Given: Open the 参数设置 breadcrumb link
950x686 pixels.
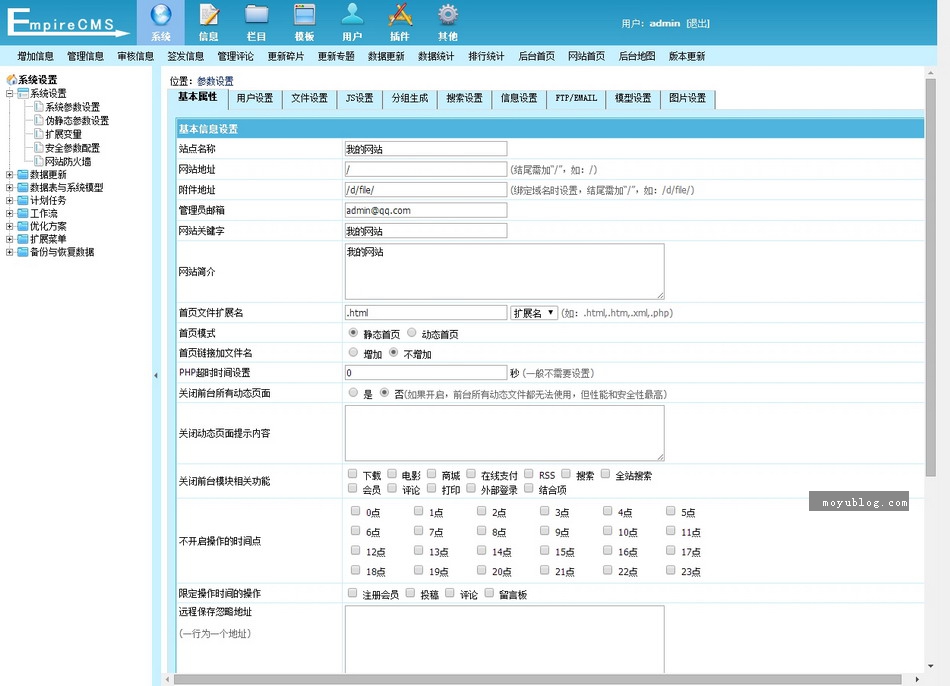Looking at the screenshot, I should (215, 81).
